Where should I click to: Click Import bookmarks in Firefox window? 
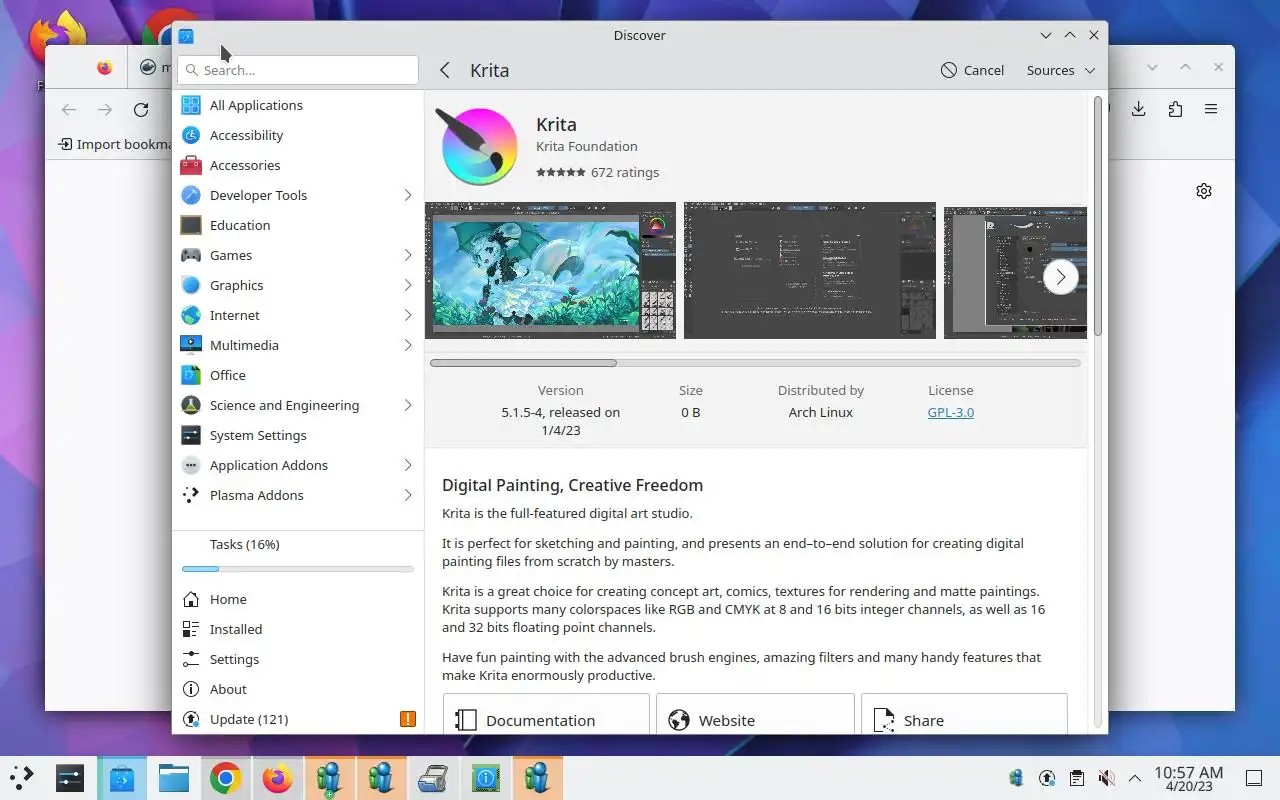click(x=116, y=144)
